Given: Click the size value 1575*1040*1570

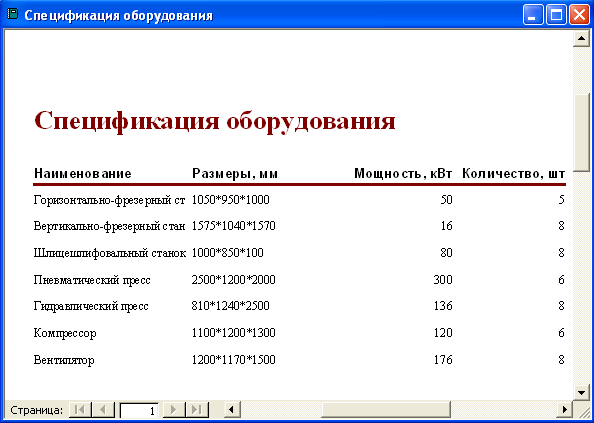Looking at the screenshot, I should point(233,226).
